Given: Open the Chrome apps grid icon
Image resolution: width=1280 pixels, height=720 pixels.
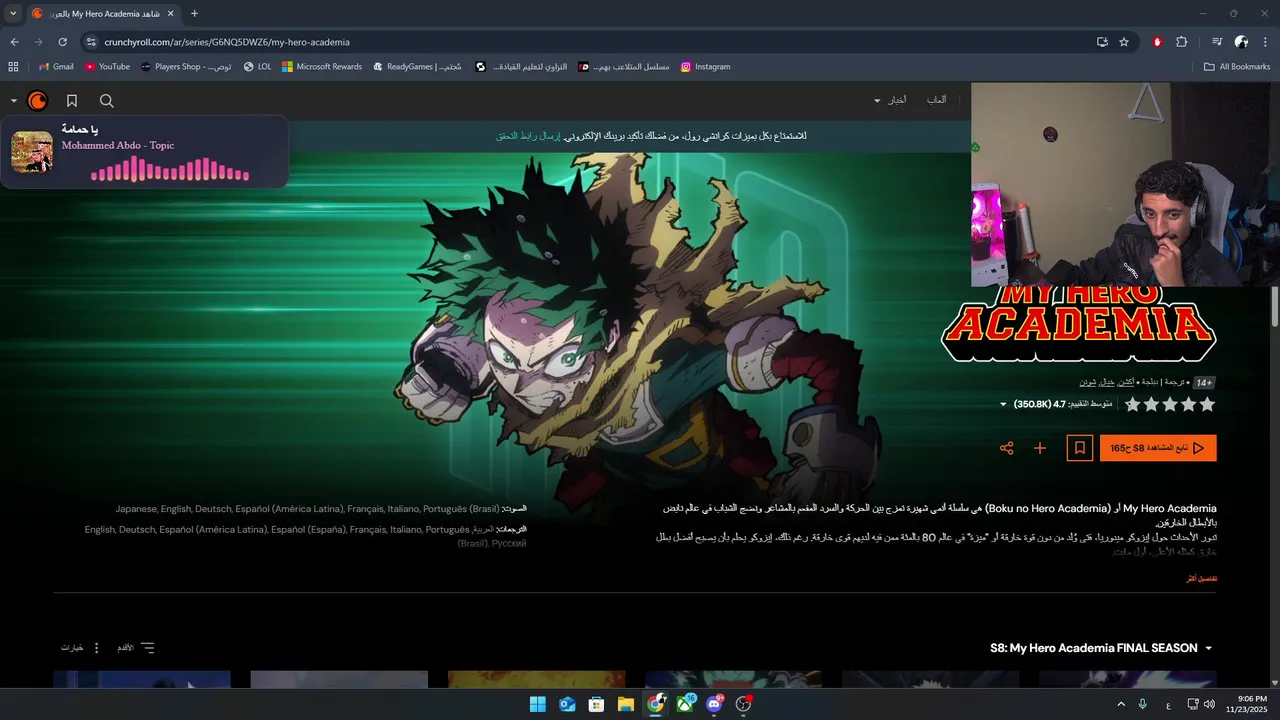Looking at the screenshot, I should 13,67.
